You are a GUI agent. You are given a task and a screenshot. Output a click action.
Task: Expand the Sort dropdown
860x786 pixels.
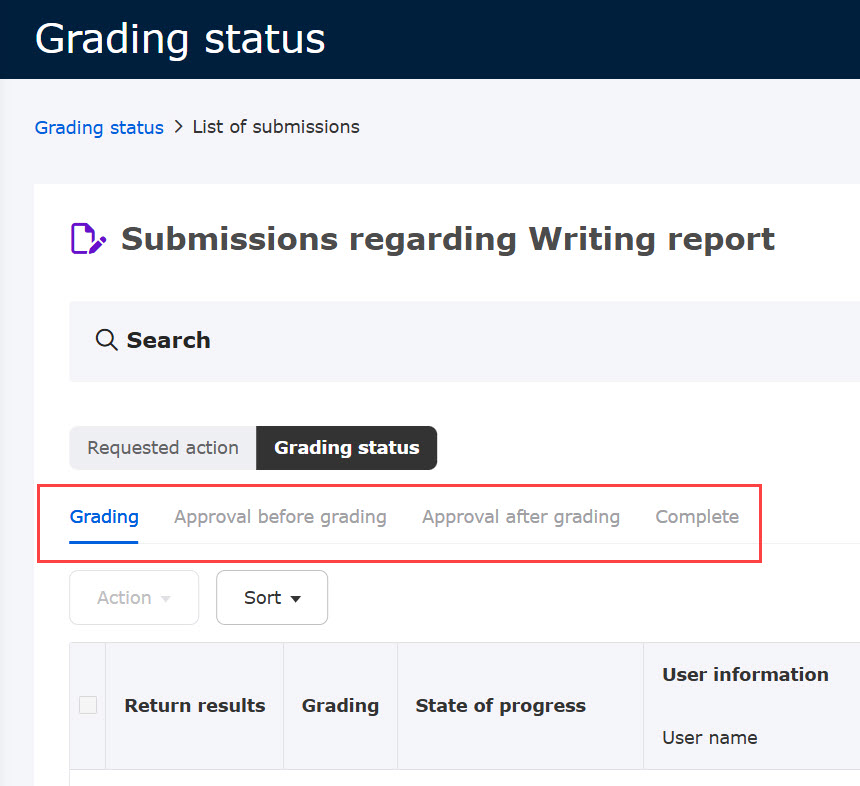[x=272, y=597]
